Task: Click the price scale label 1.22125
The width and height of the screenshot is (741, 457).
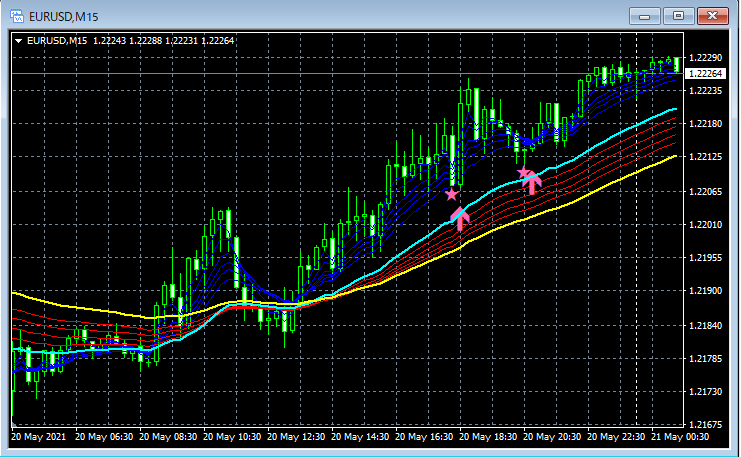Action: click(706, 156)
